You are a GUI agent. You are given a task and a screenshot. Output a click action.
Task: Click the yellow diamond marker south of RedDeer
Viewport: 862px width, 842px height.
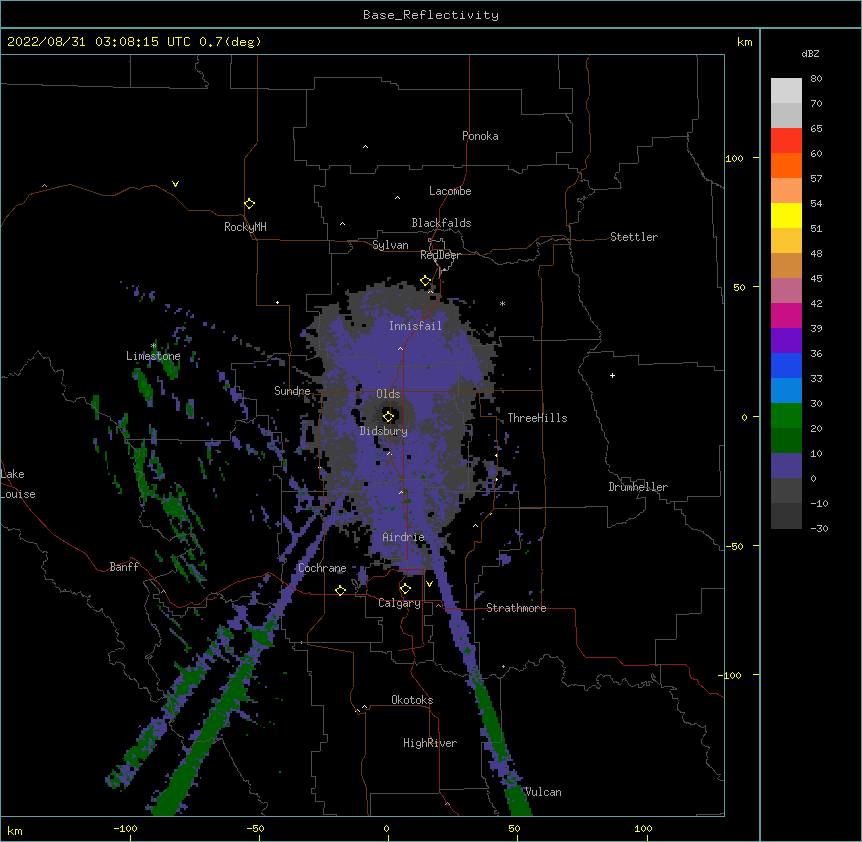(425, 281)
